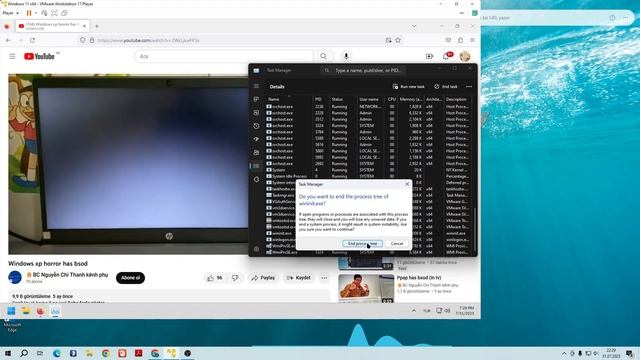Viewport: 640px width, 360px height.
Task: Click YouTube voice search microphone
Action: 346,56
